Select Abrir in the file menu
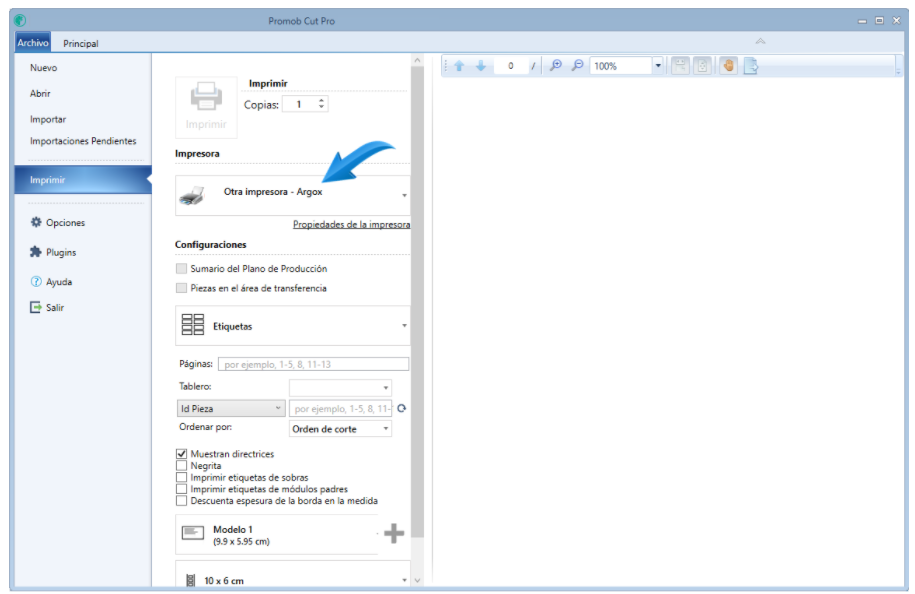915x594 pixels. 40,93
